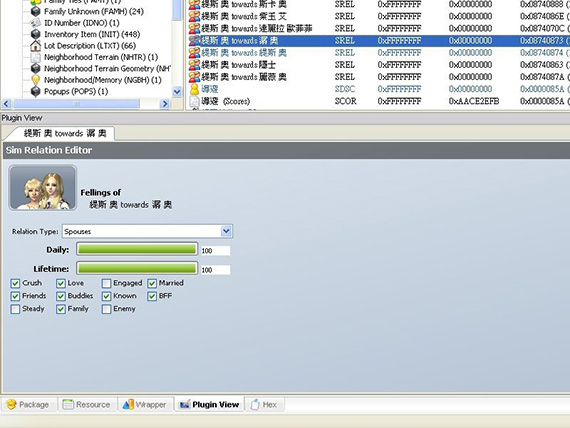Click the Sim Relation Editor header
The width and height of the screenshot is (570, 428).
[286, 150]
